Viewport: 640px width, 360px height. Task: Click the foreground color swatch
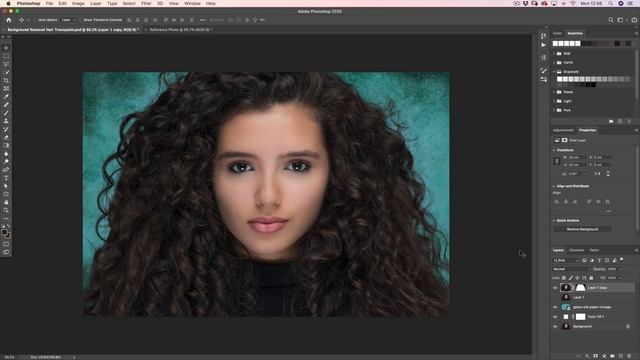[4, 233]
